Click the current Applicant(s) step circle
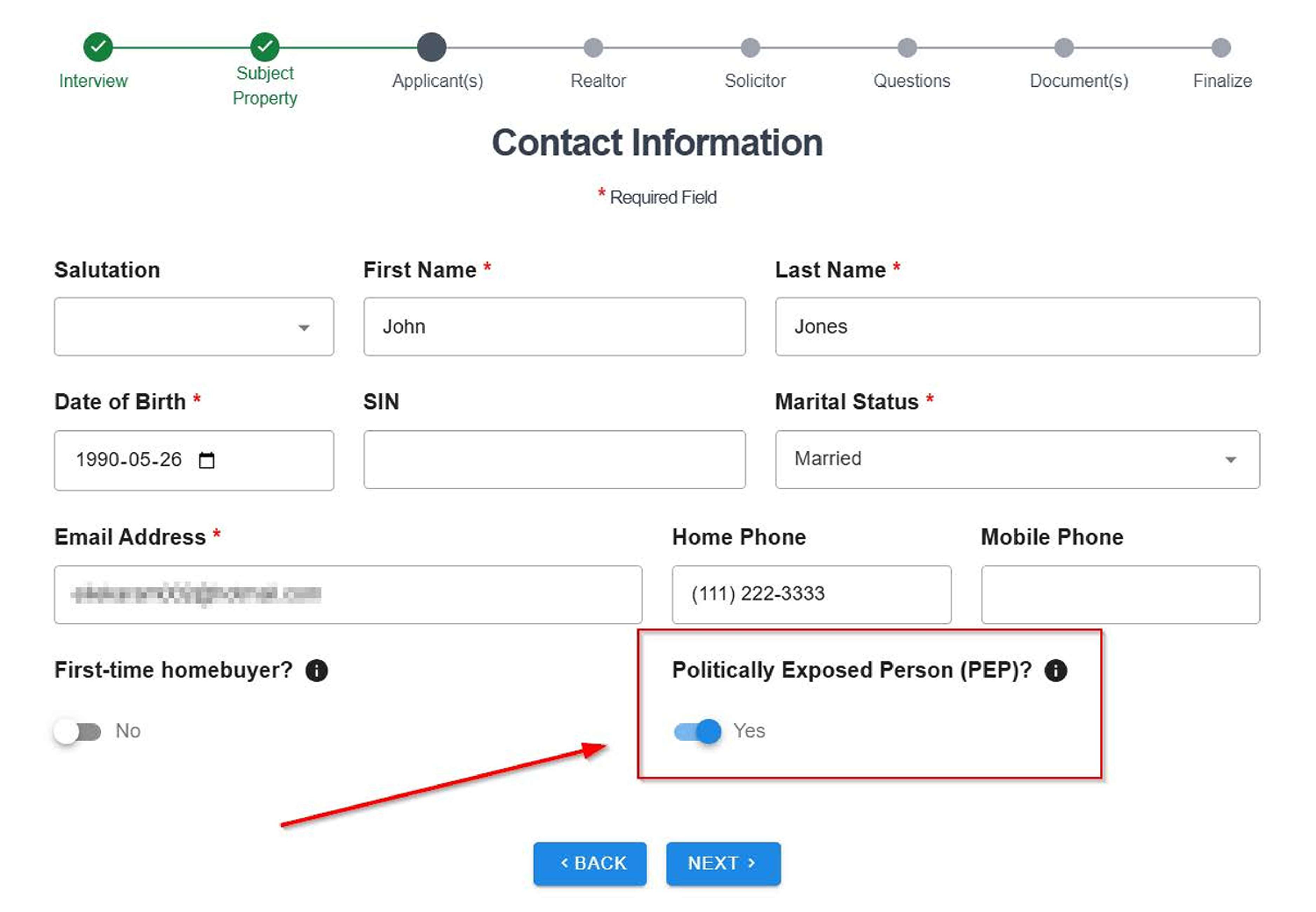The image size is (1316, 912). point(431,47)
